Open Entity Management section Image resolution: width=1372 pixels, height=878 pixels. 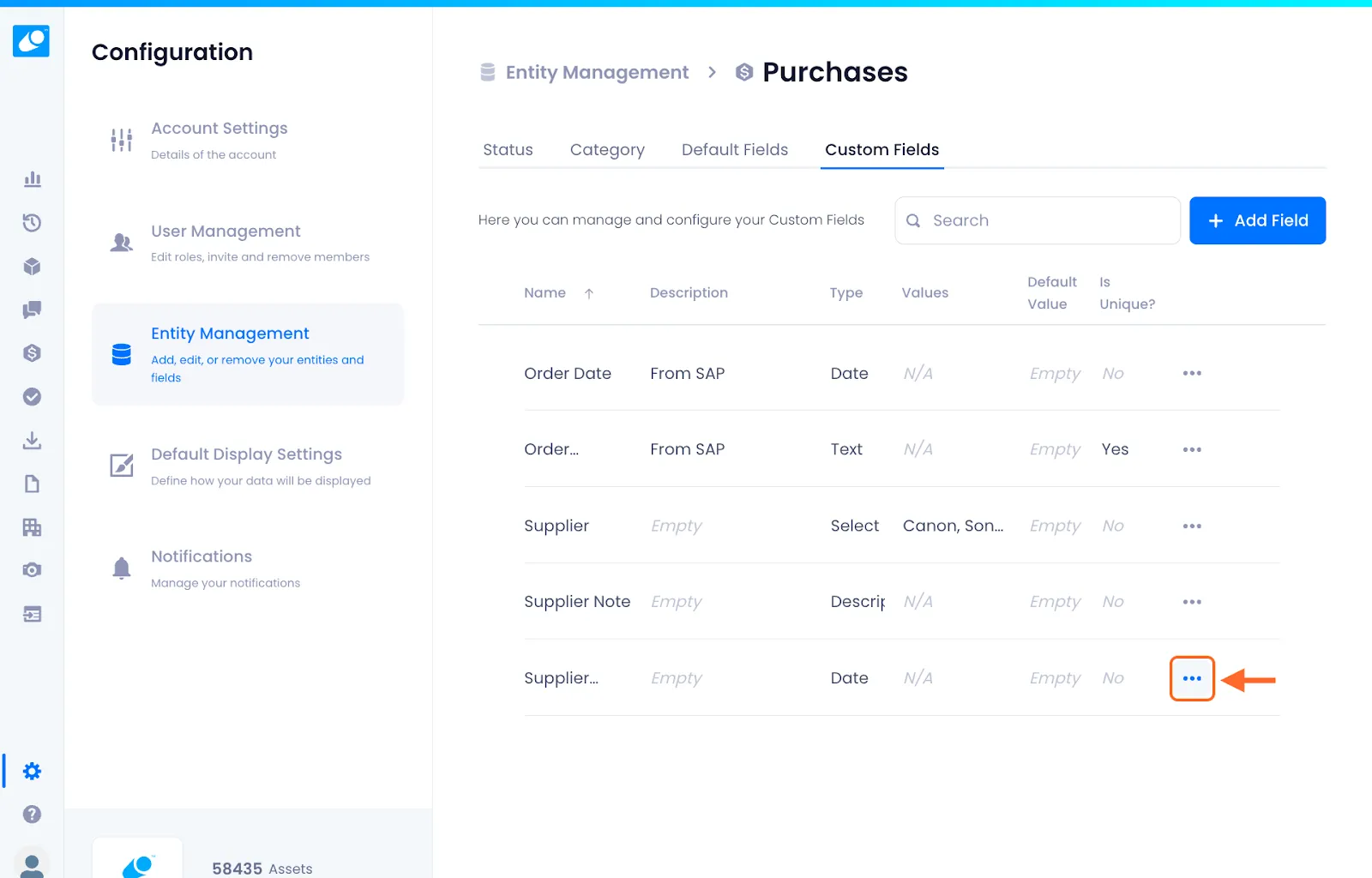[248, 354]
